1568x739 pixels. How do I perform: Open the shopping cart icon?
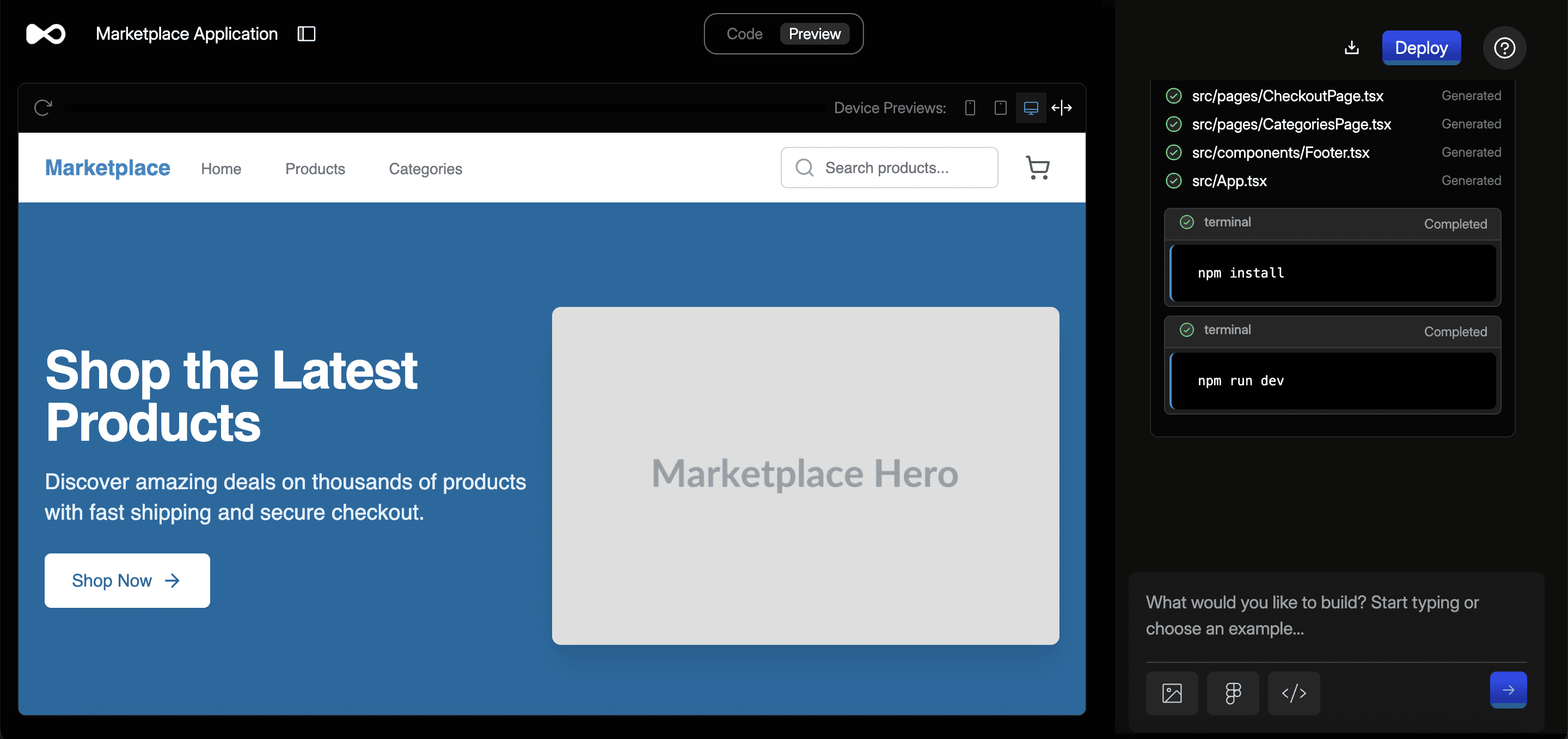(1037, 167)
